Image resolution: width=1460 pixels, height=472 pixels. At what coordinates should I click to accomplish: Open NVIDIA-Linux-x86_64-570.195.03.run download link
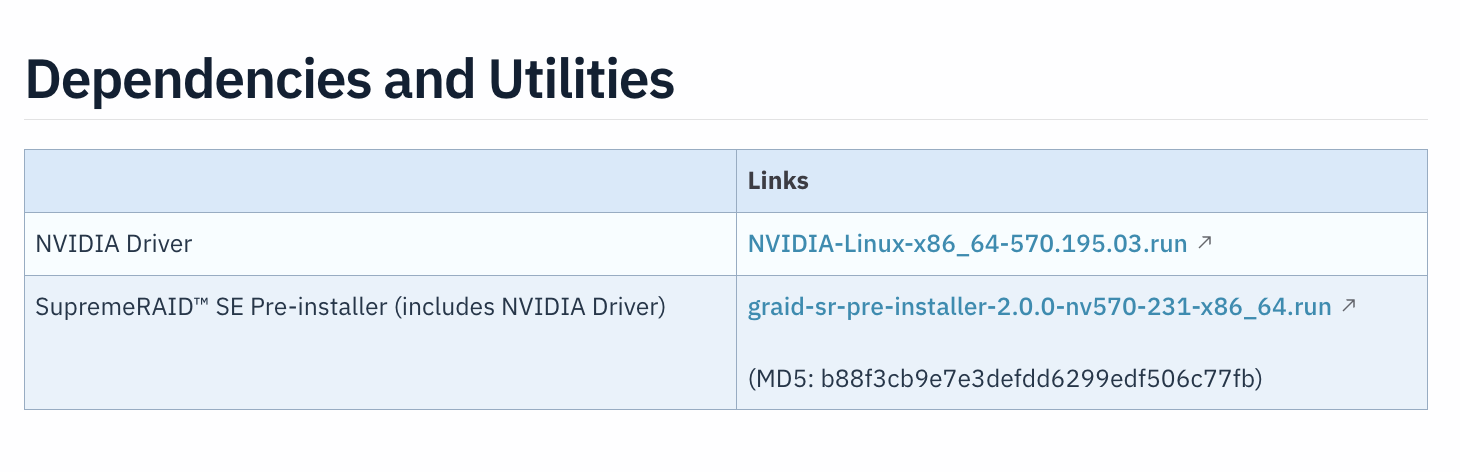pyautogui.click(x=967, y=244)
